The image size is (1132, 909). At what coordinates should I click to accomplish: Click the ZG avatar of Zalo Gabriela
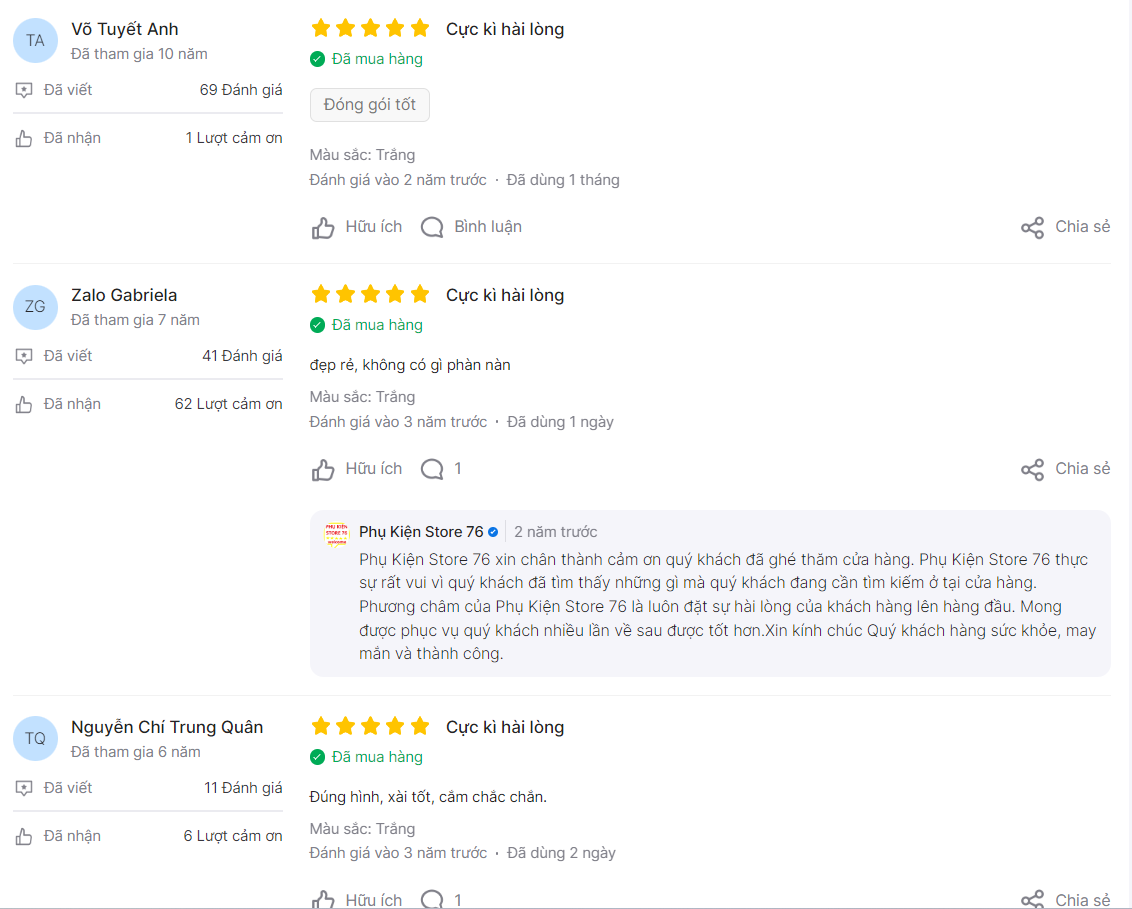[x=35, y=307]
